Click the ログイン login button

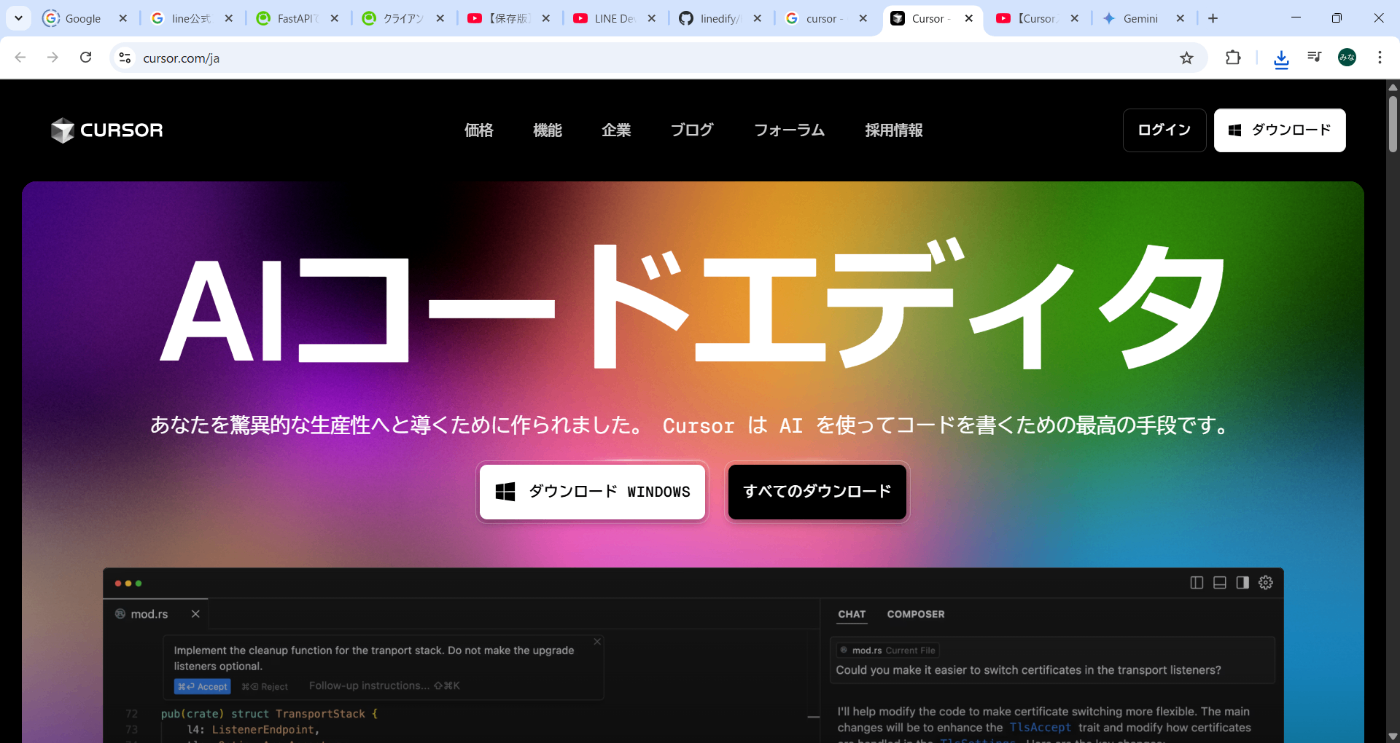[x=1164, y=130]
